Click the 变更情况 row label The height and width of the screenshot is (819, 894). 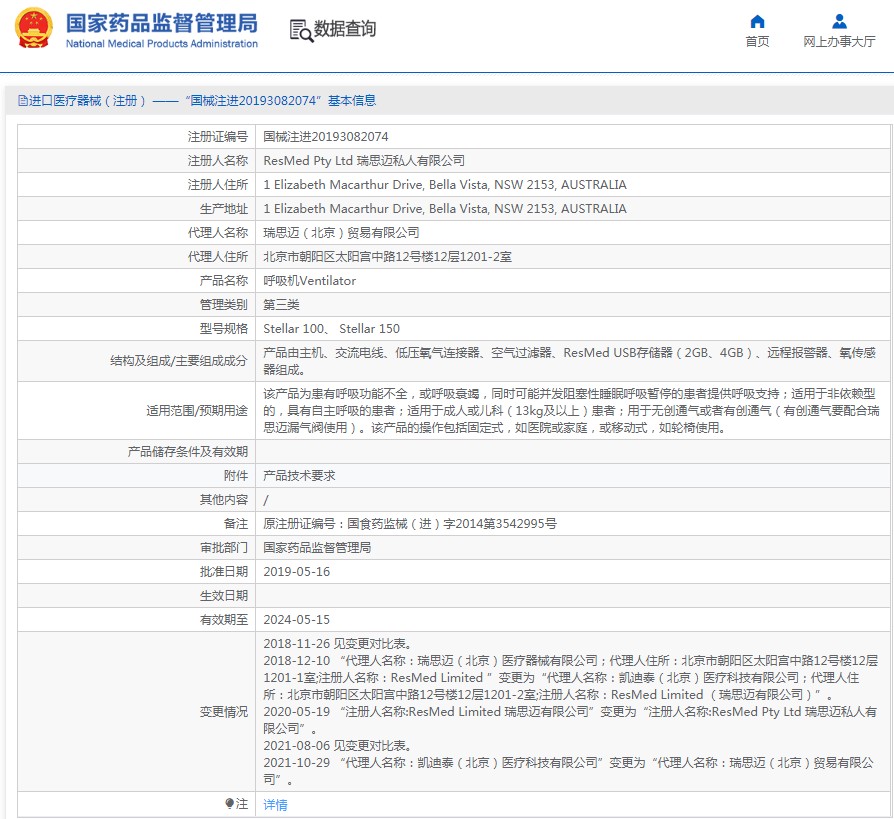coord(224,712)
